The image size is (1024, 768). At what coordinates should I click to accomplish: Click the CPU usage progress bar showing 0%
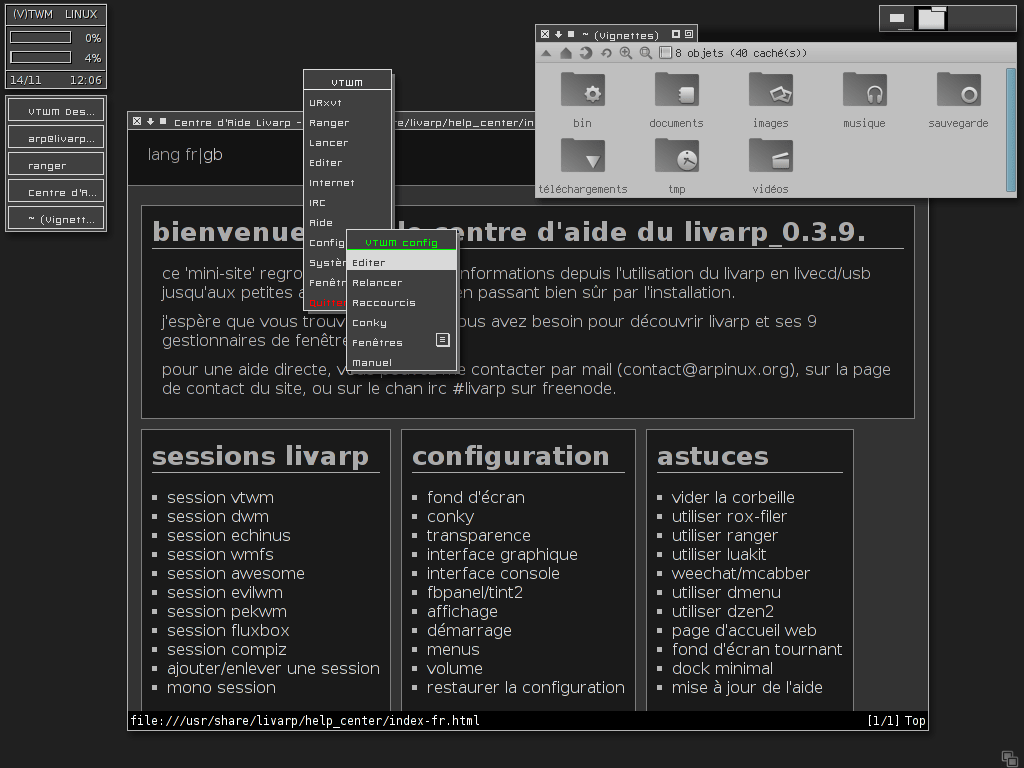(40, 37)
